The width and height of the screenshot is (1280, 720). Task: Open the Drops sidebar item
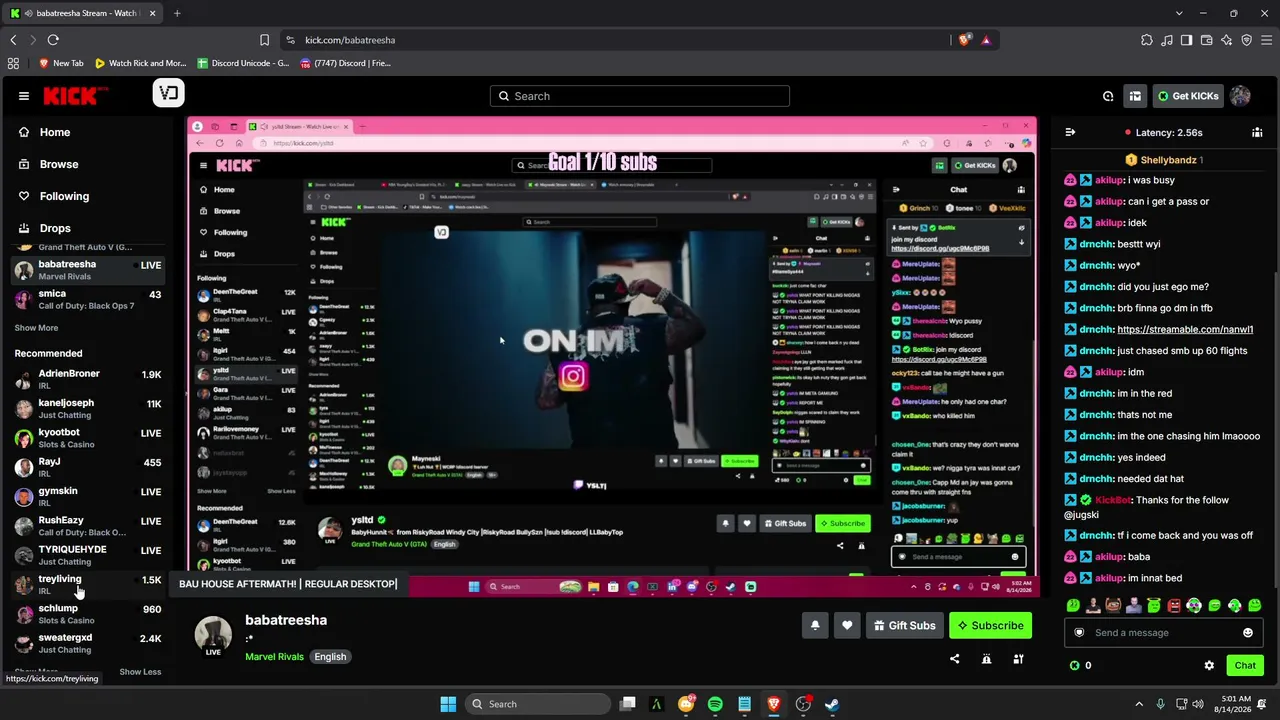[87, 228]
